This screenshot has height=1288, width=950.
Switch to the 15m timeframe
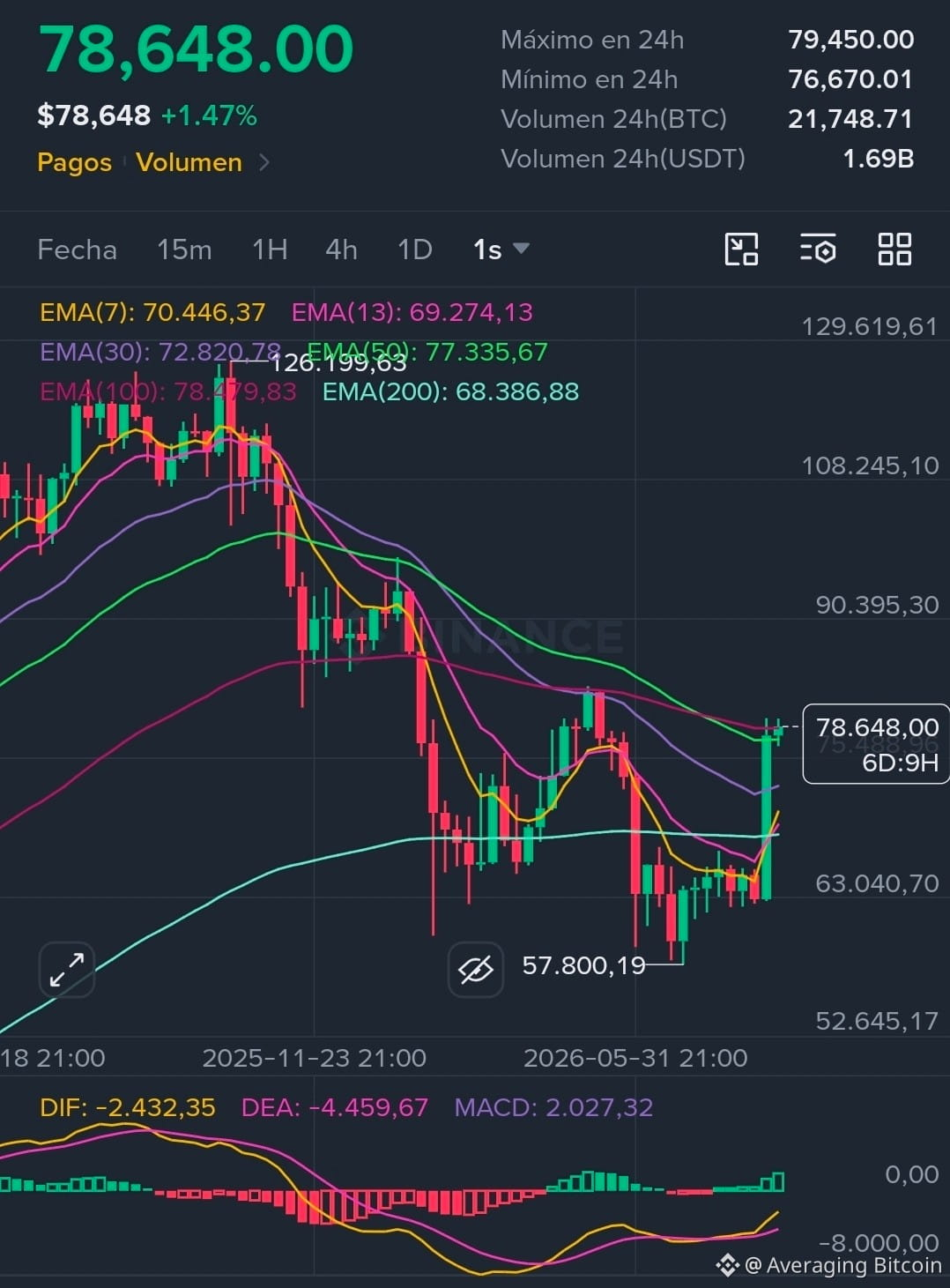184,249
